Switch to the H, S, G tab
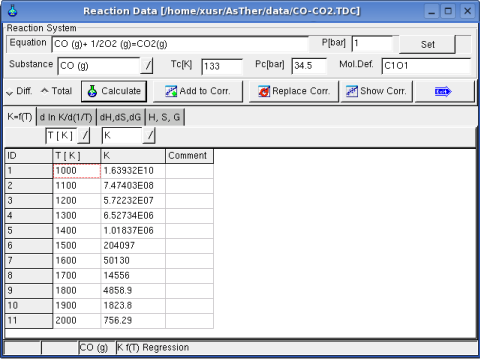 [x=164, y=117]
